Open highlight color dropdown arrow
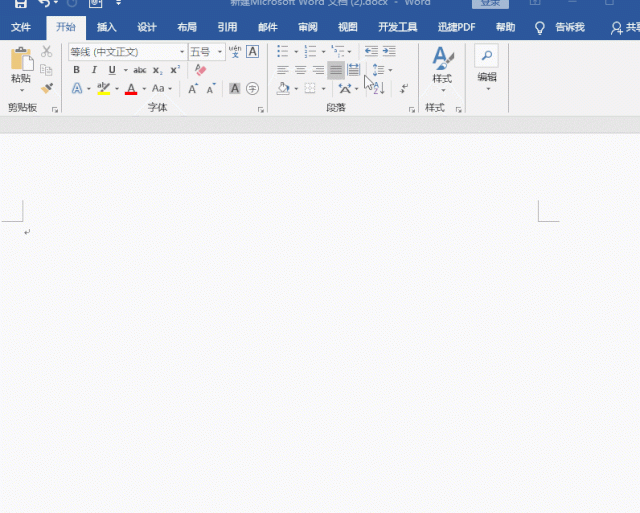The image size is (640, 513). (x=117, y=89)
